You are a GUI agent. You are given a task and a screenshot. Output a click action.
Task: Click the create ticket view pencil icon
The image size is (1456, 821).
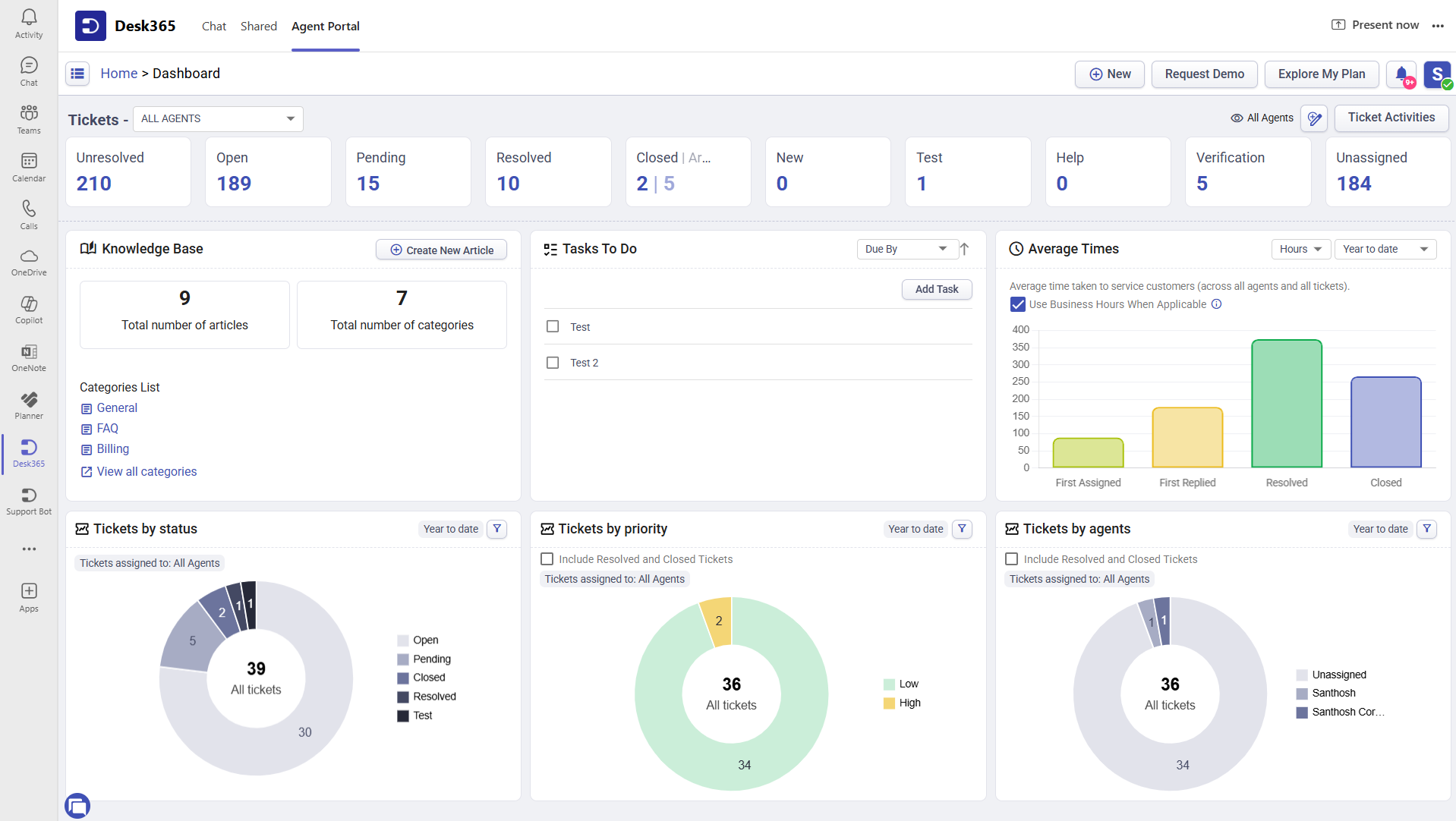1314,118
